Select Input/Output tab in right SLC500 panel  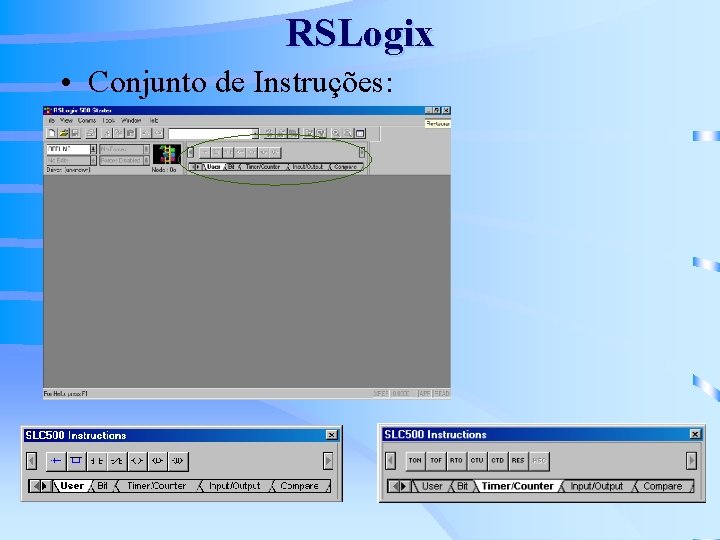(x=596, y=486)
